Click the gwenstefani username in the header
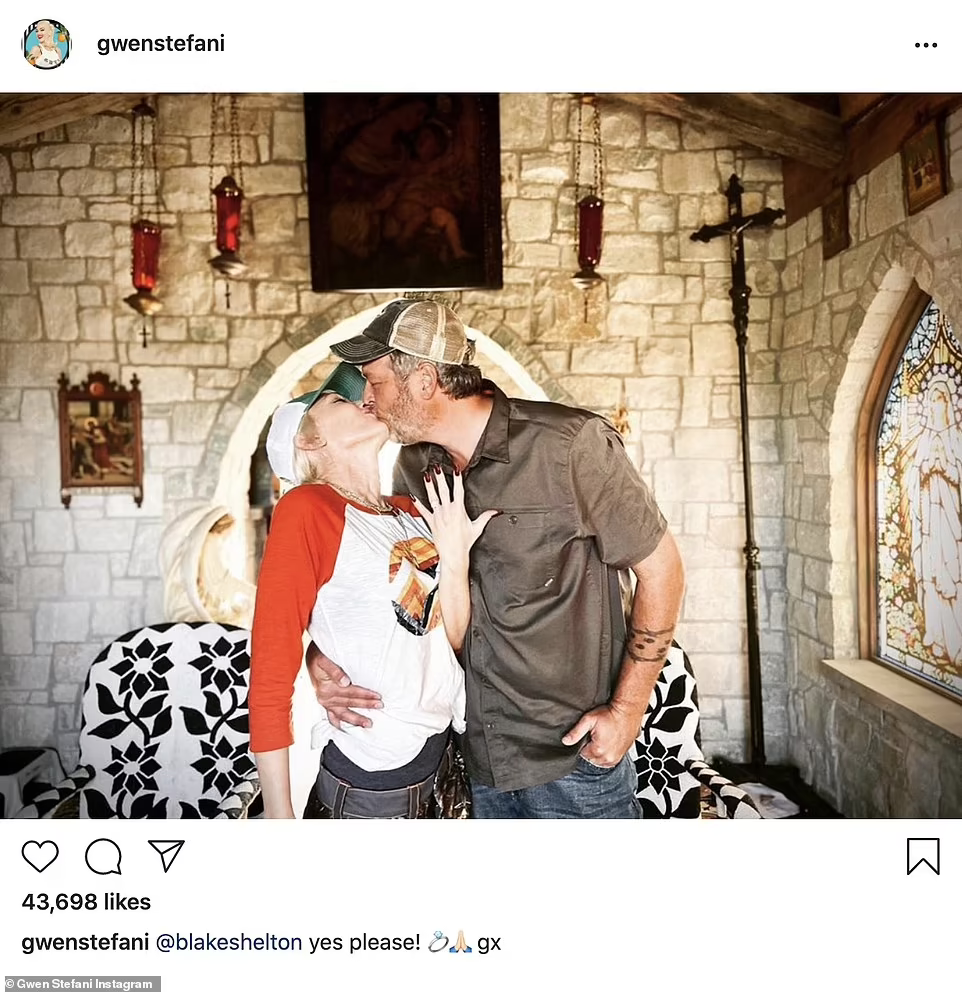962x992 pixels. (x=161, y=44)
